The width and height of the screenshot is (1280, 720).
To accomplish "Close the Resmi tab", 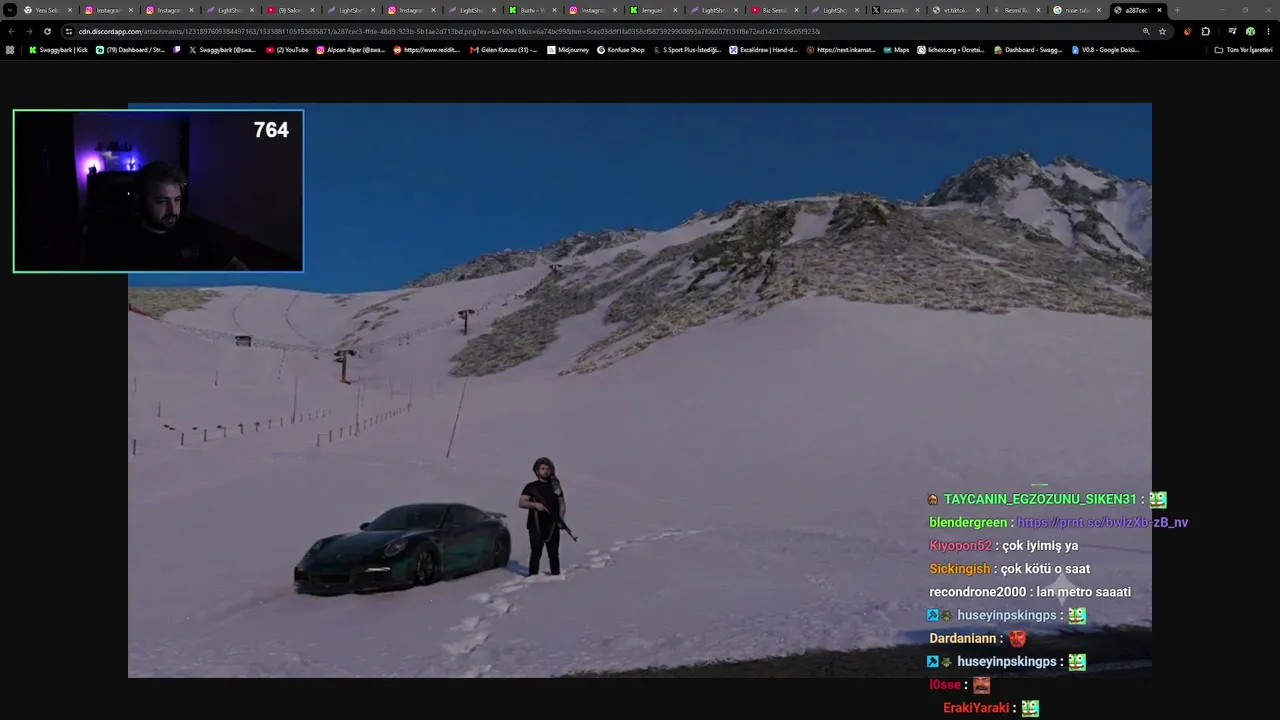I will point(1038,10).
